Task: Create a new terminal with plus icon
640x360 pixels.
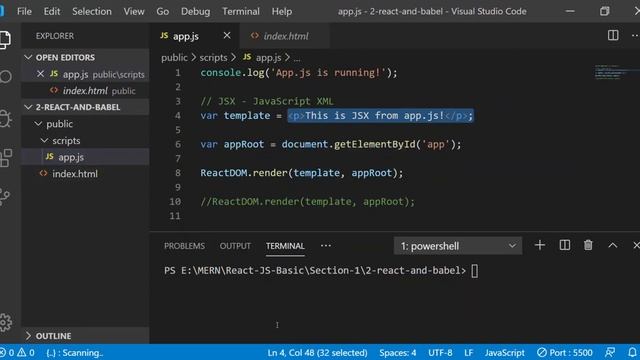Action: (540, 245)
